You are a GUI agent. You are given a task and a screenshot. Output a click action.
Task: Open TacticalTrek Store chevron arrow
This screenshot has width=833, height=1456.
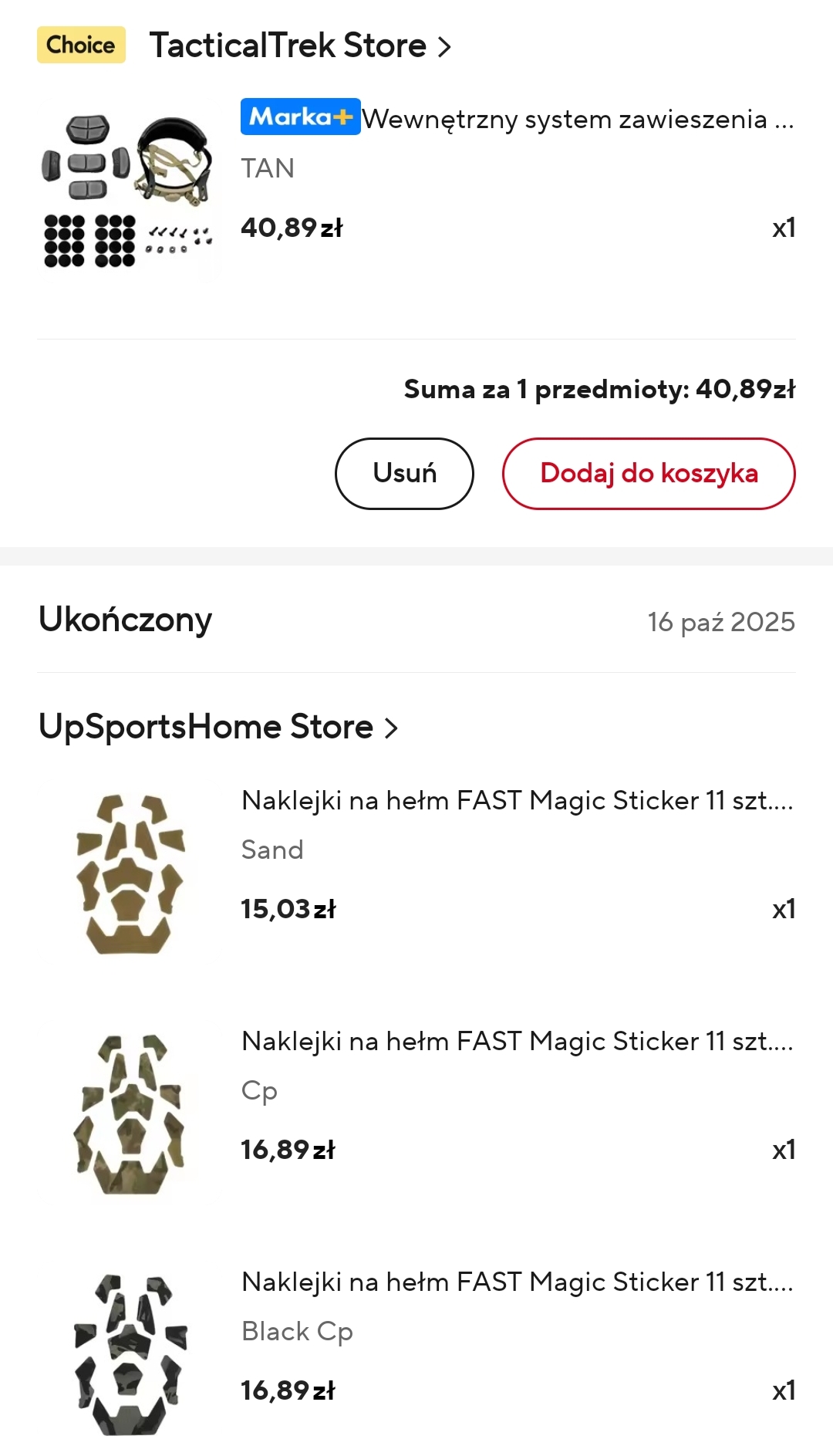pos(444,47)
